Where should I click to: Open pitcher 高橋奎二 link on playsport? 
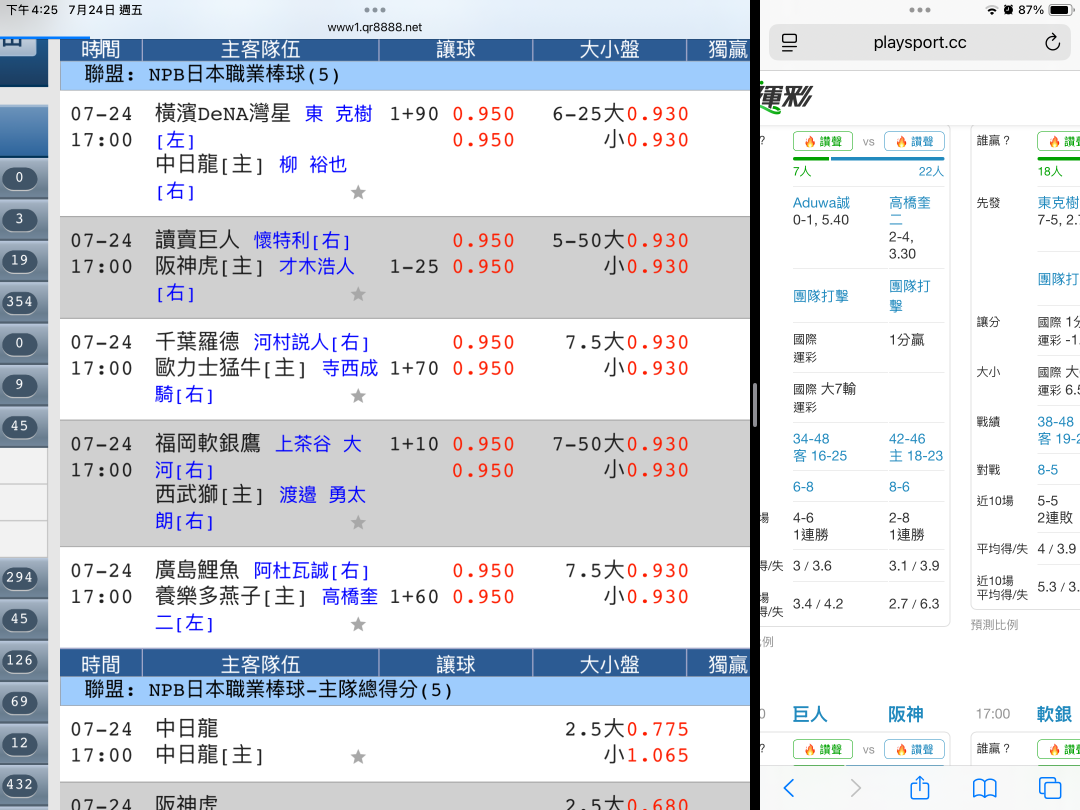click(x=909, y=211)
